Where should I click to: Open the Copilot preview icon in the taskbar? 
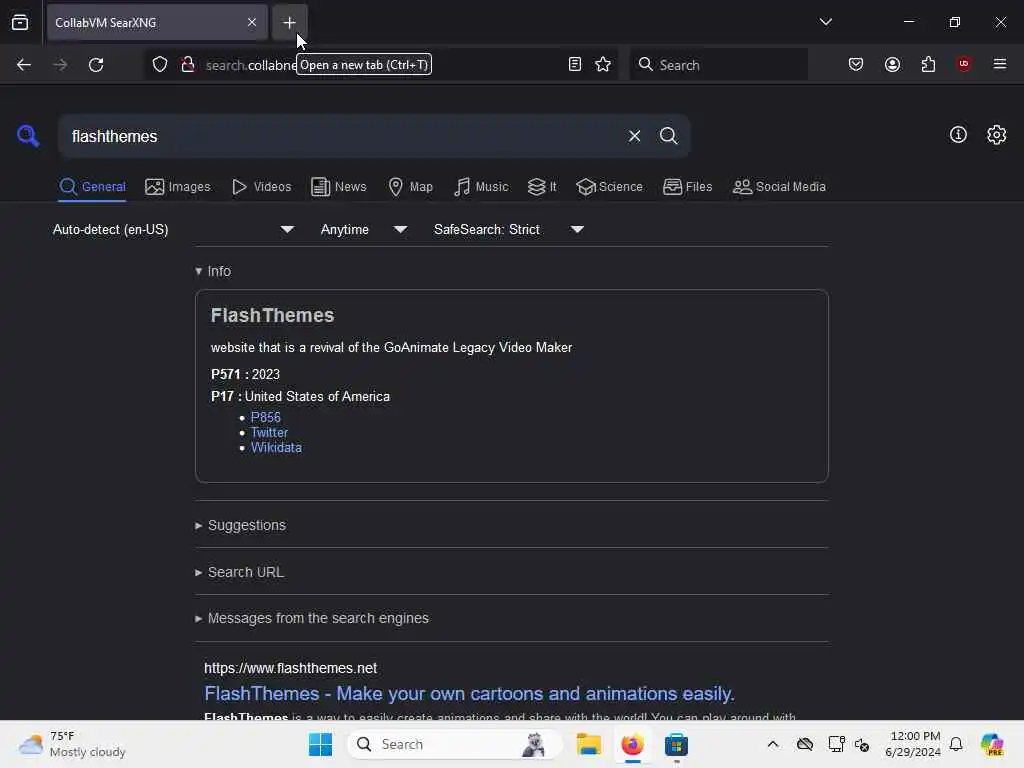click(x=991, y=744)
